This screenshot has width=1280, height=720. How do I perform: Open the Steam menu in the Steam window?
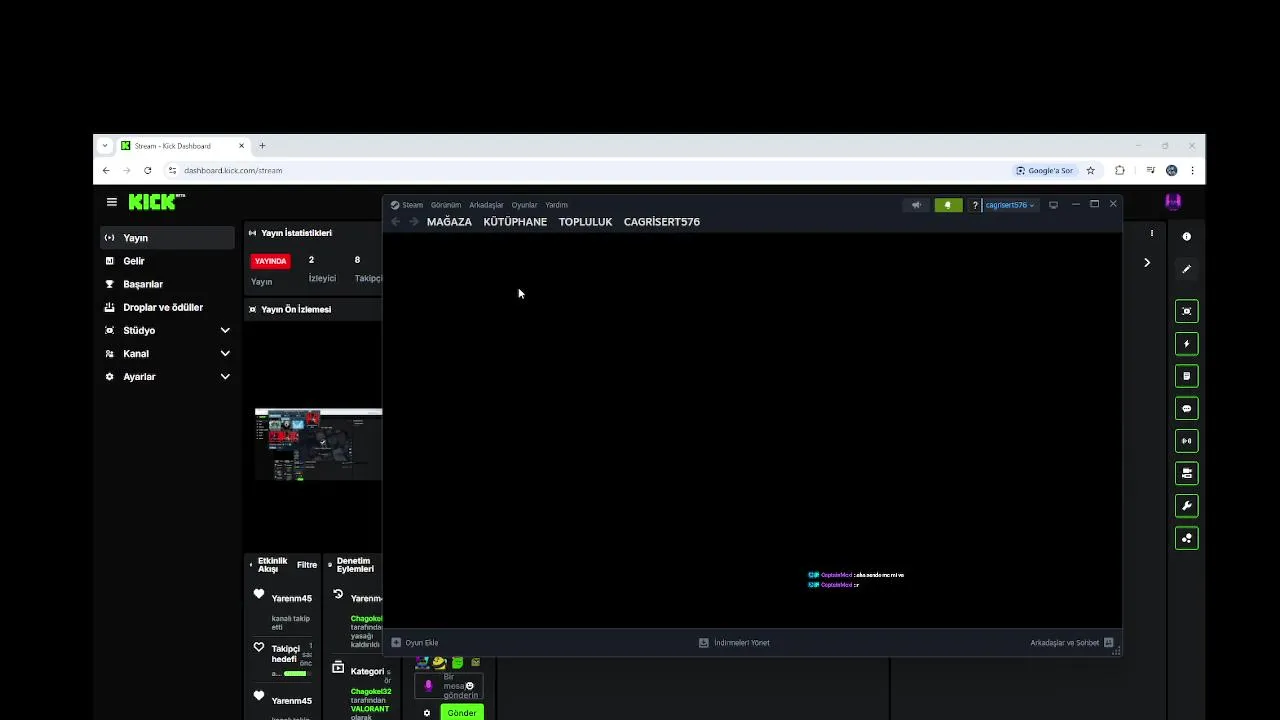407,205
